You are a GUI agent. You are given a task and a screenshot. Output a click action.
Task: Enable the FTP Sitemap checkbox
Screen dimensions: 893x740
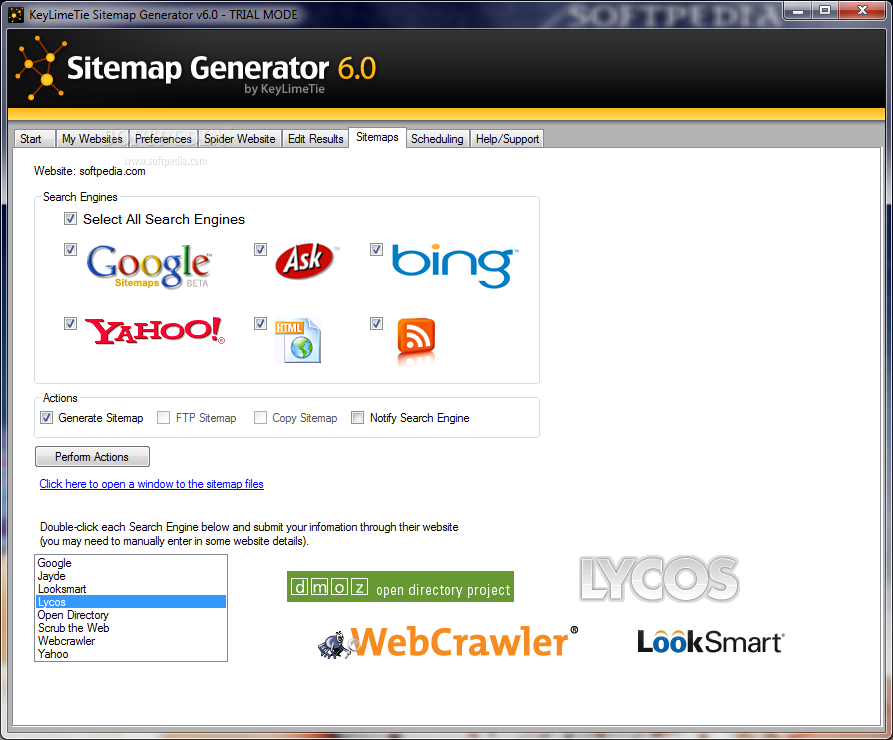(163, 418)
